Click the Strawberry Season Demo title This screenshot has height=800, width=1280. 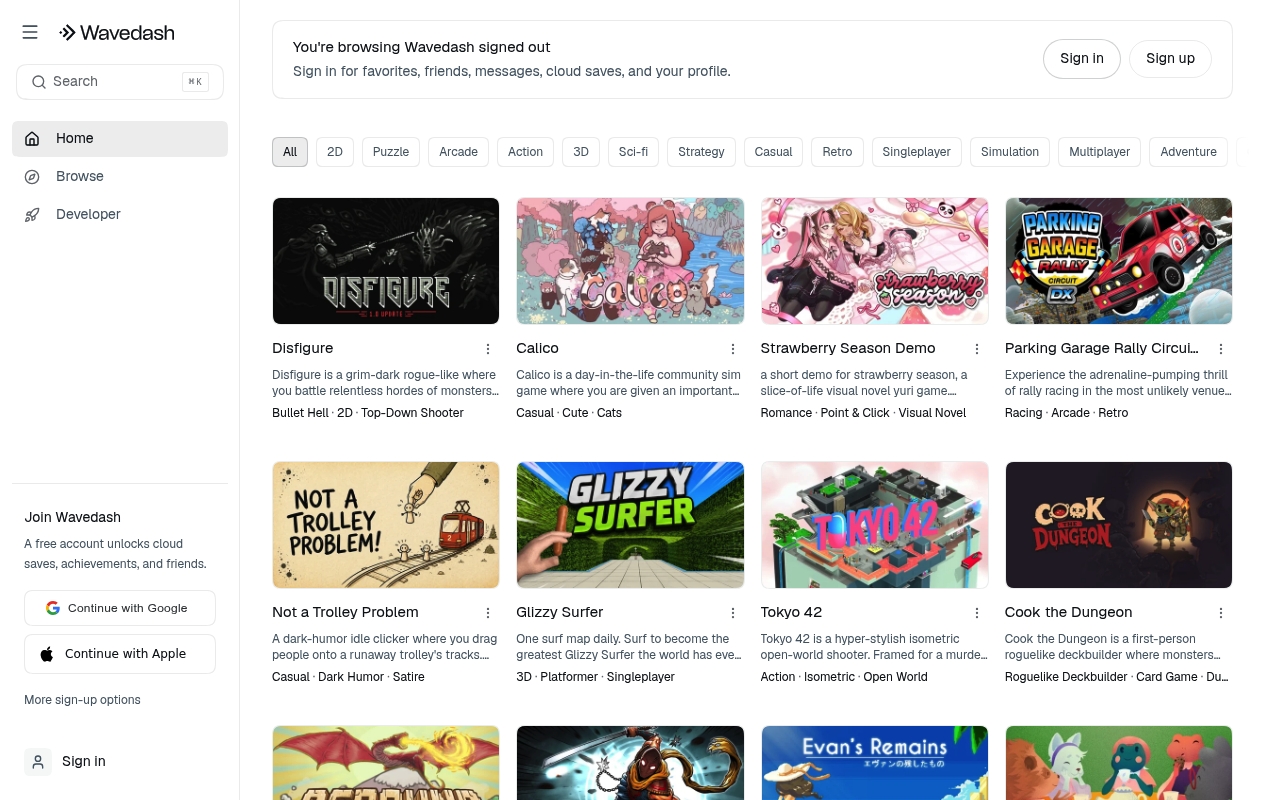[848, 349]
